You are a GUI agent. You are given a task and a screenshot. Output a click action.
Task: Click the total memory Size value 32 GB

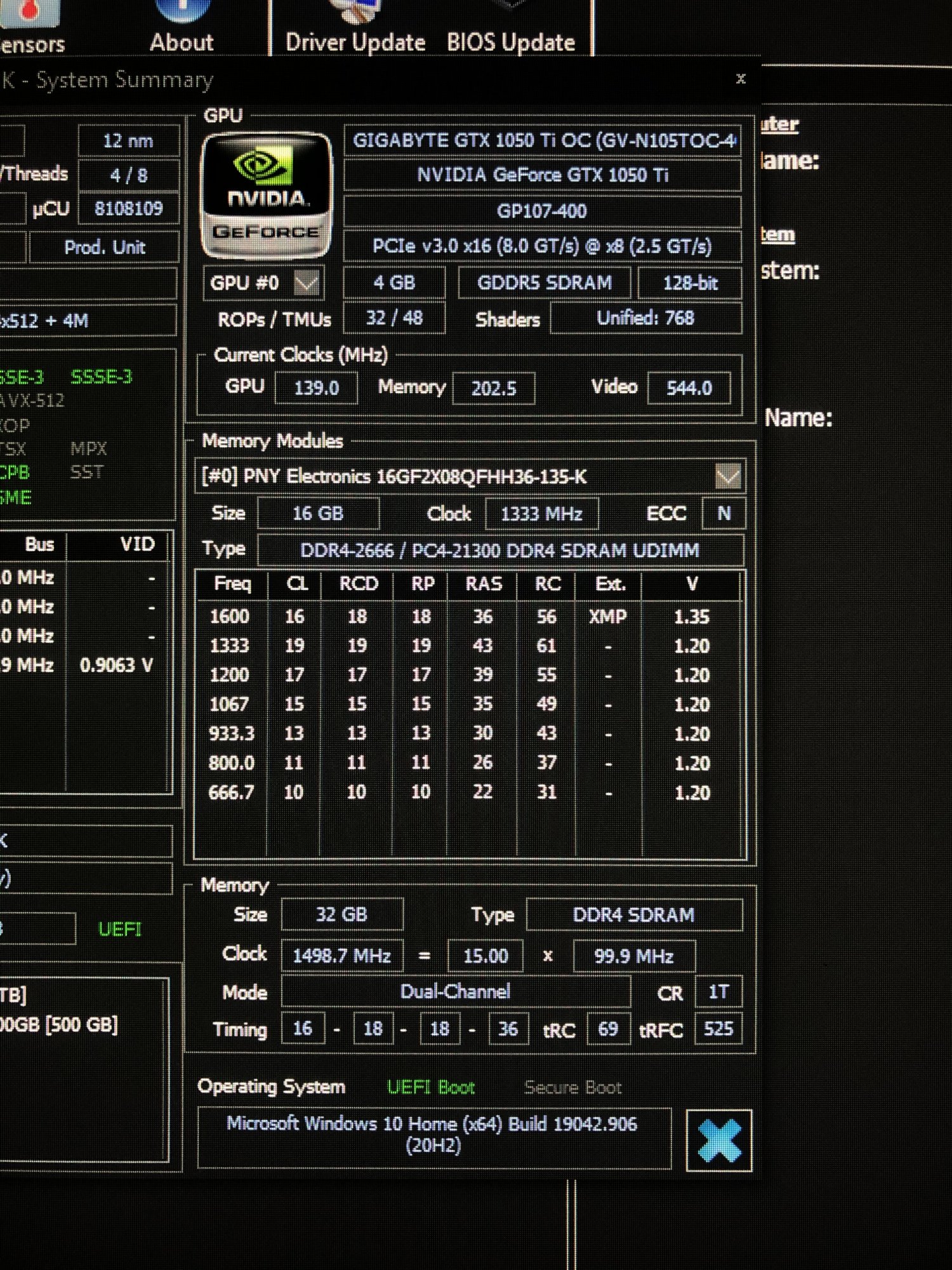coord(342,915)
